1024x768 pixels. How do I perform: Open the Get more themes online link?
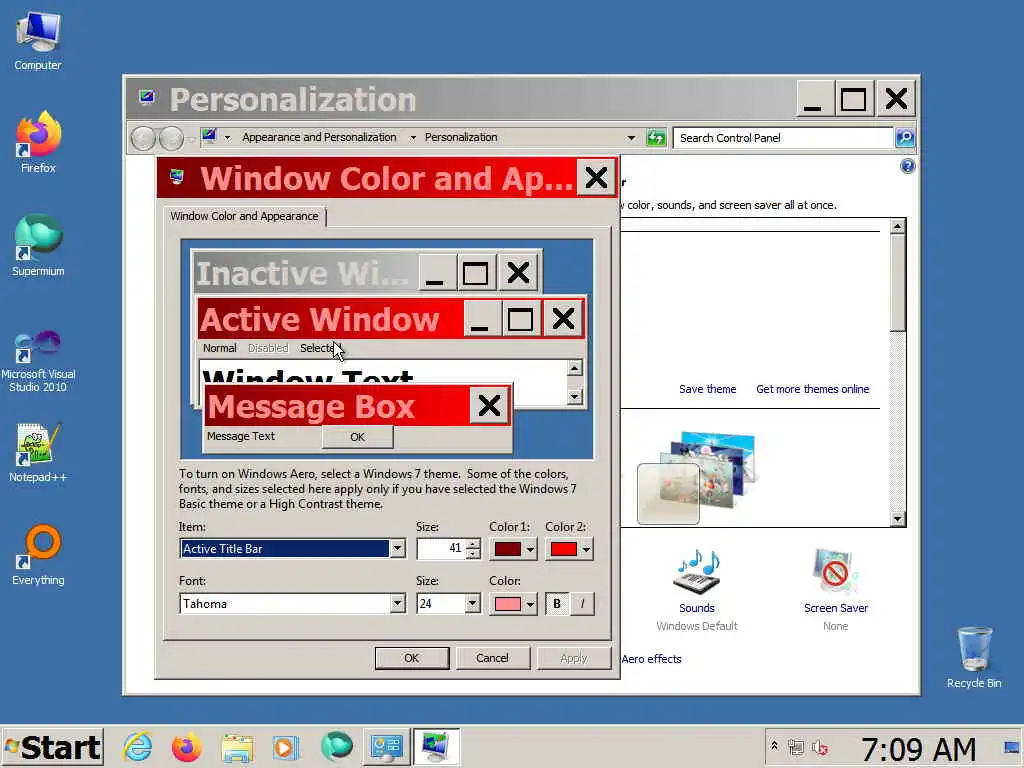click(812, 389)
